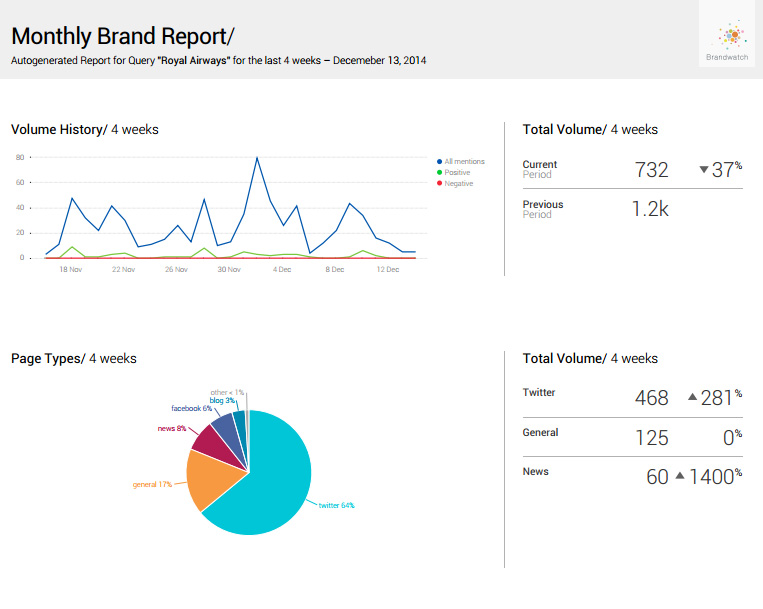Click the Volume History heading

[x=85, y=130]
